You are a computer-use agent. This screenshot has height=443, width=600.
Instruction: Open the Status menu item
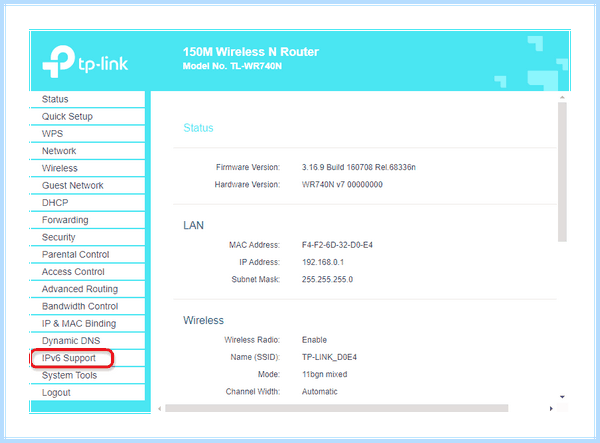coord(55,99)
